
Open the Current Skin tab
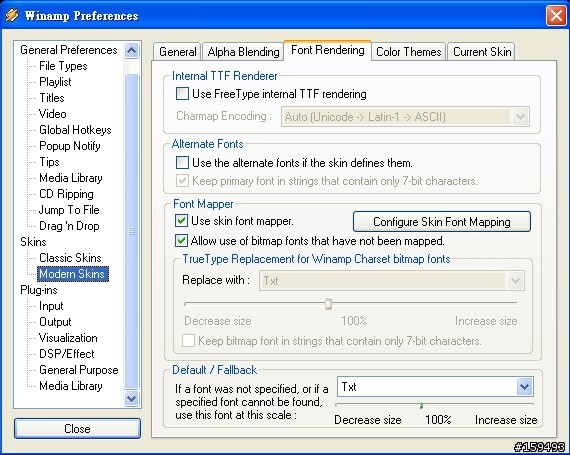(x=482, y=52)
